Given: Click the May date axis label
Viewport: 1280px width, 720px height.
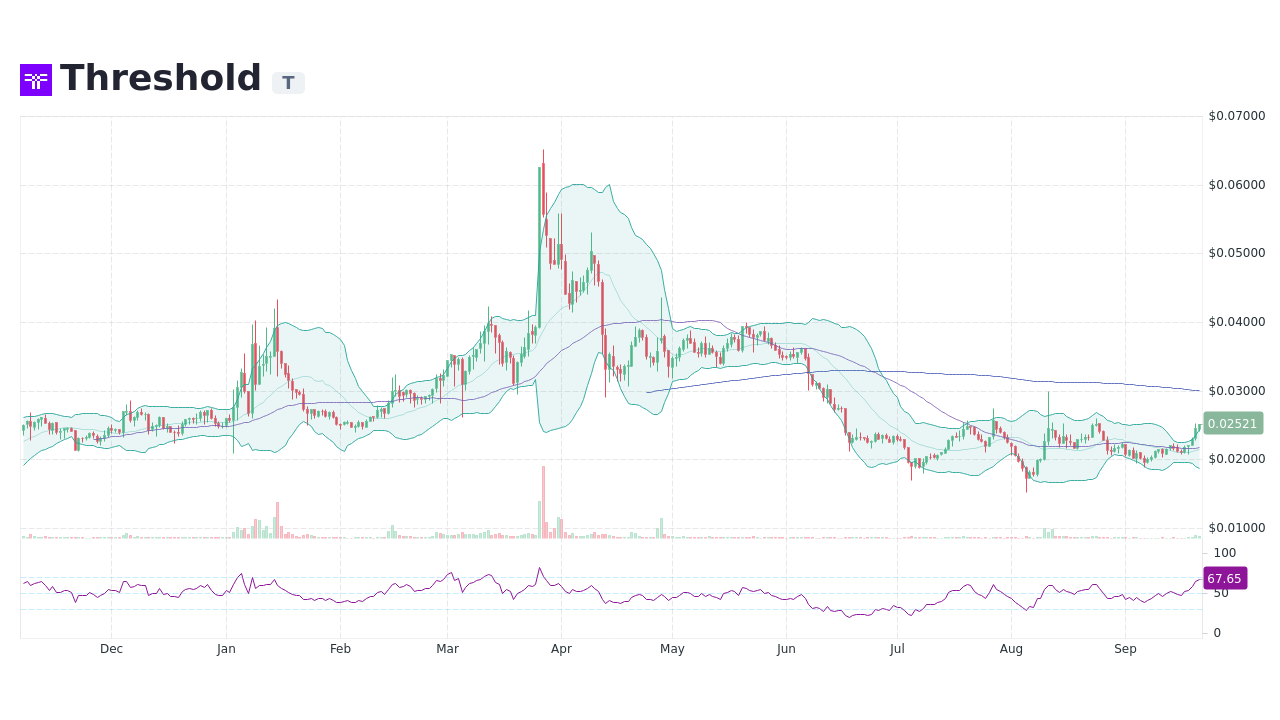Looking at the screenshot, I should pyautogui.click(x=672, y=649).
